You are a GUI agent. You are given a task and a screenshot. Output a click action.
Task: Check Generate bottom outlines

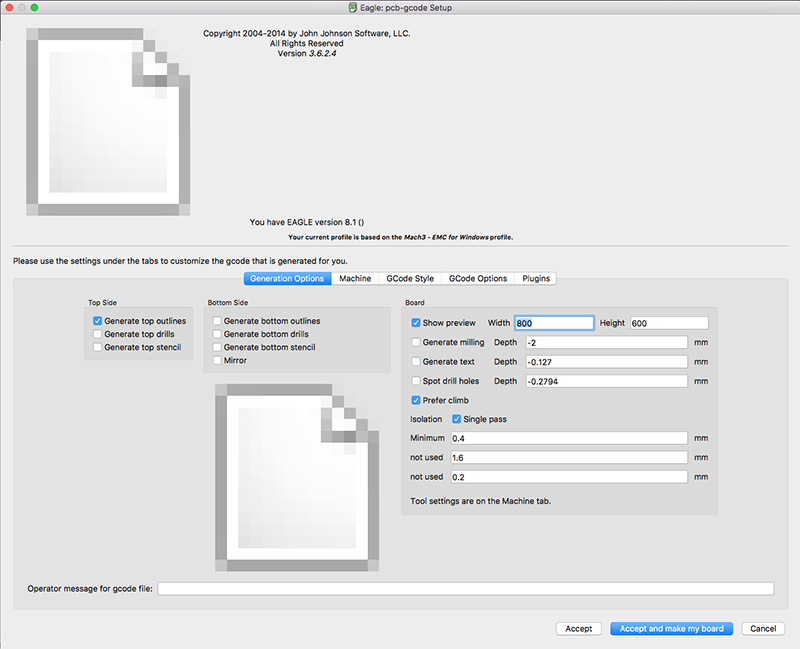[217, 321]
